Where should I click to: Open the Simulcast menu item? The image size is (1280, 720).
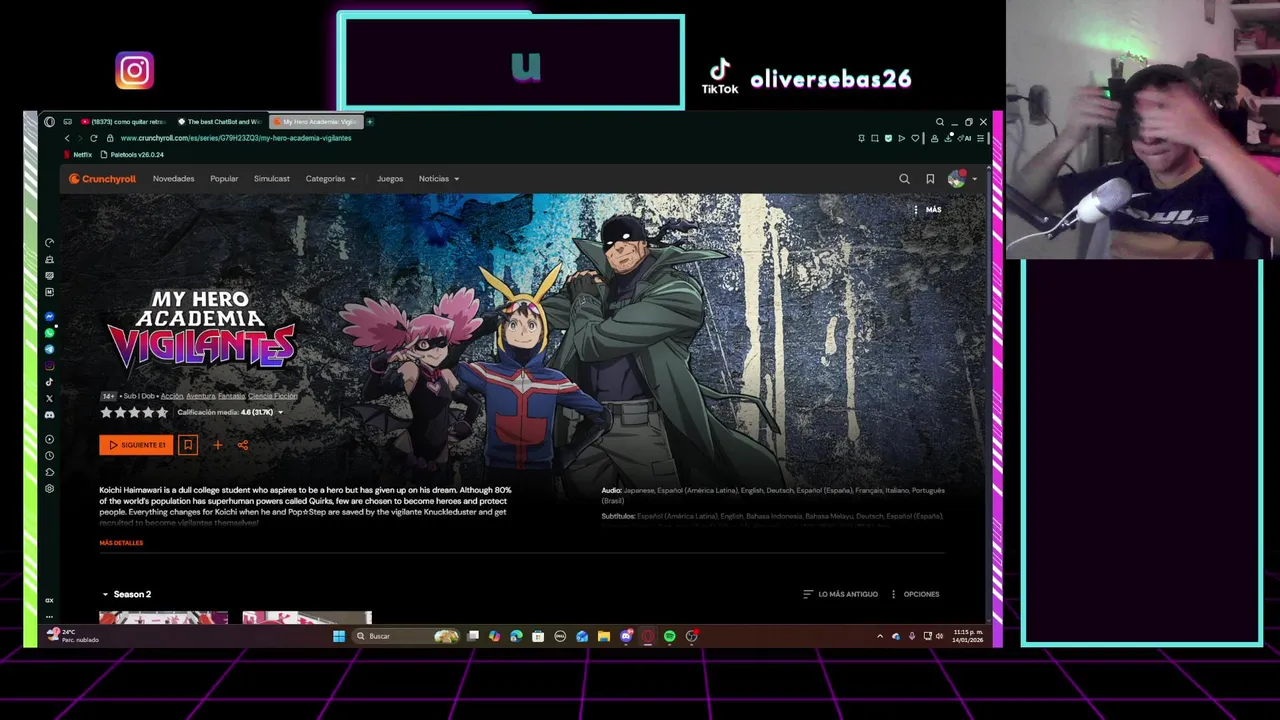pyautogui.click(x=271, y=179)
